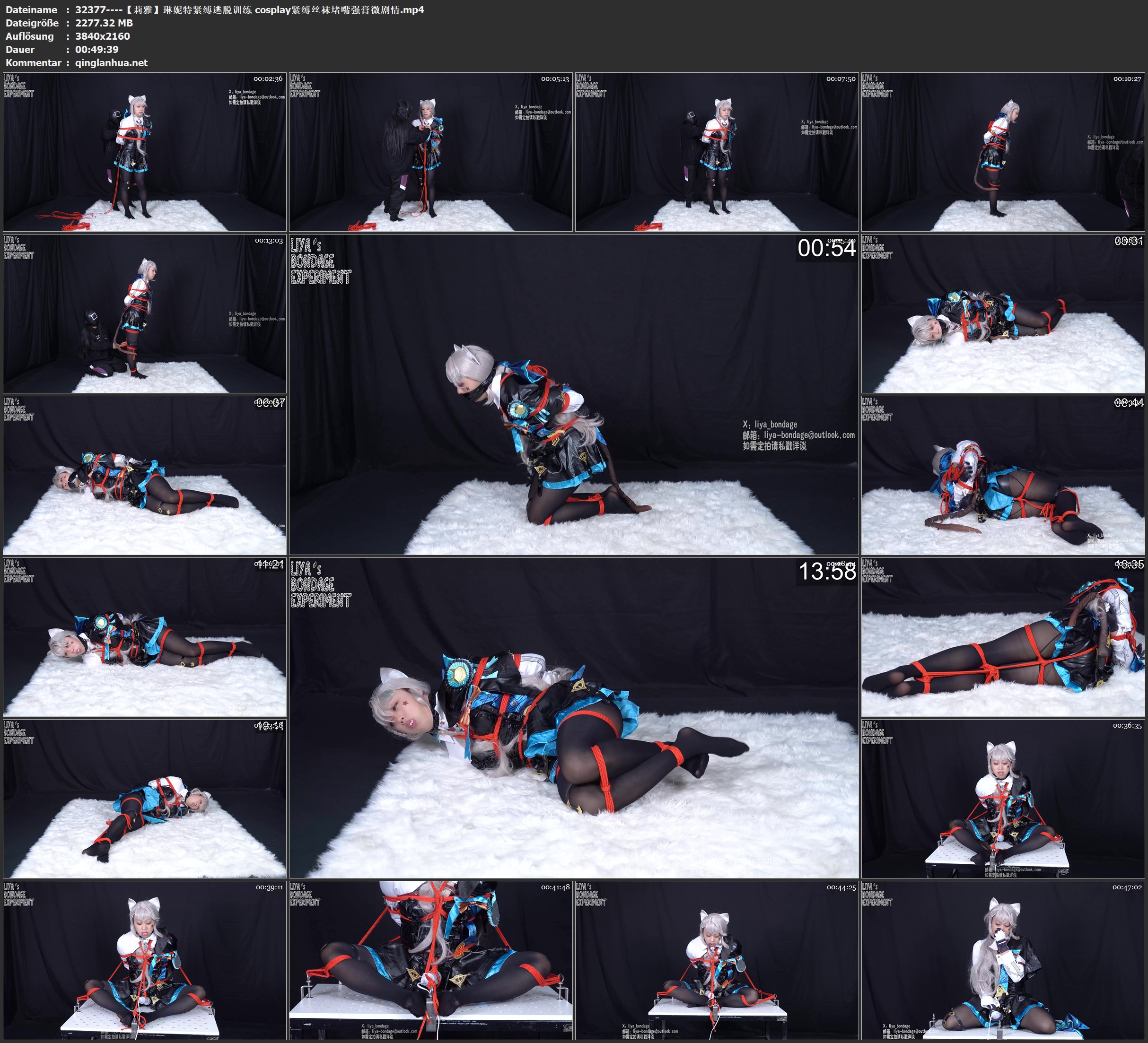Select the thumbnail timestamped 00:39:11
1148x1043 pixels.
coord(145,960)
